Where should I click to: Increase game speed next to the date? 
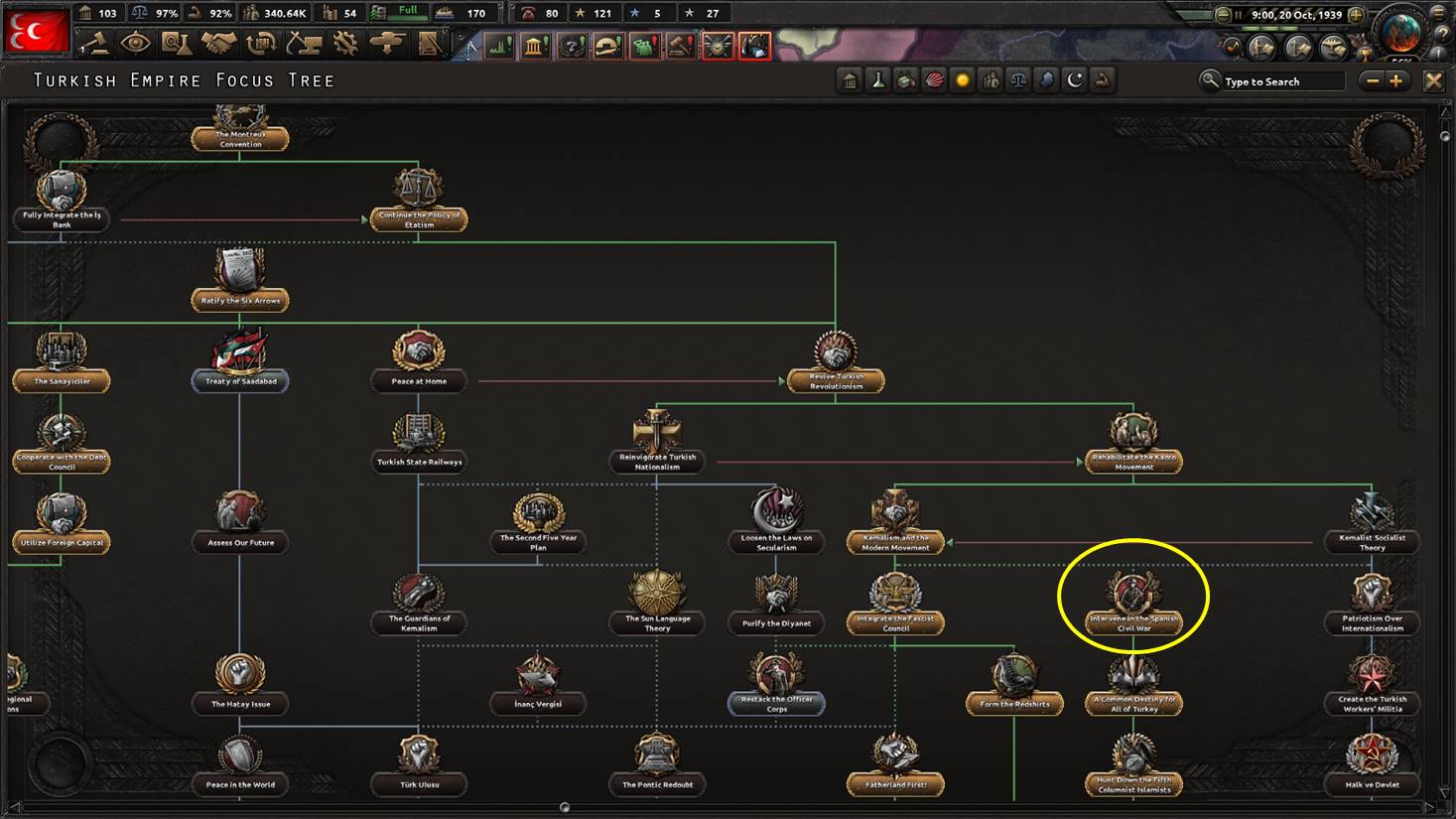1356,15
